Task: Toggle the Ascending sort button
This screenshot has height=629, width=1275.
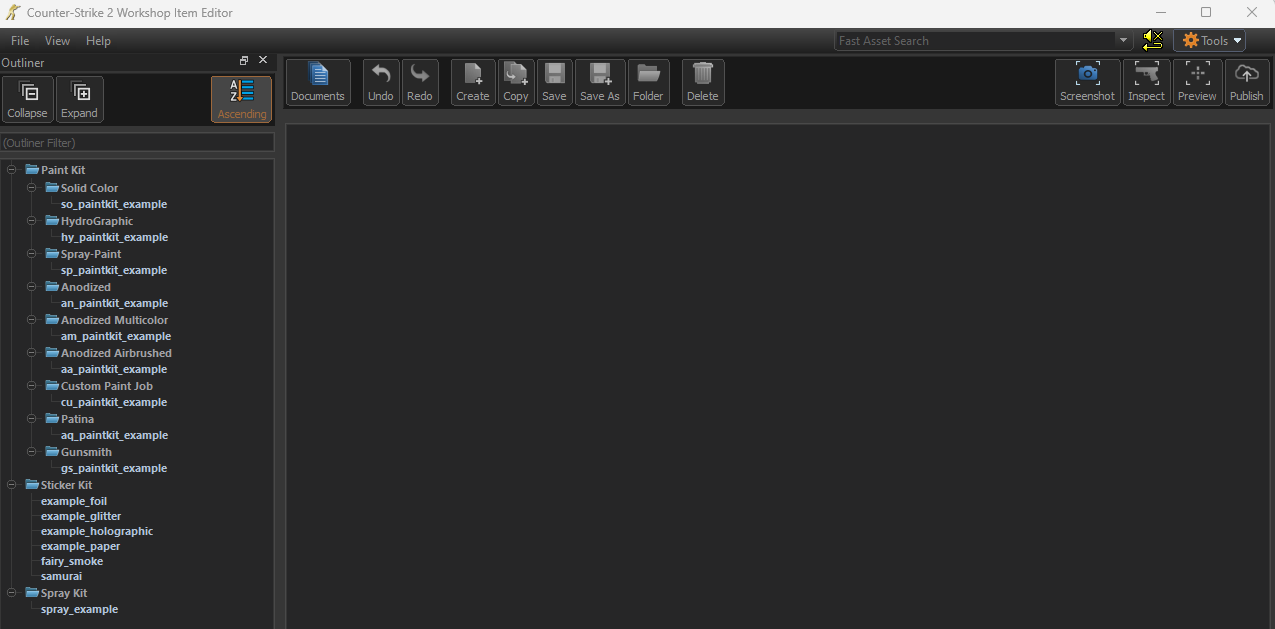Action: pos(242,99)
